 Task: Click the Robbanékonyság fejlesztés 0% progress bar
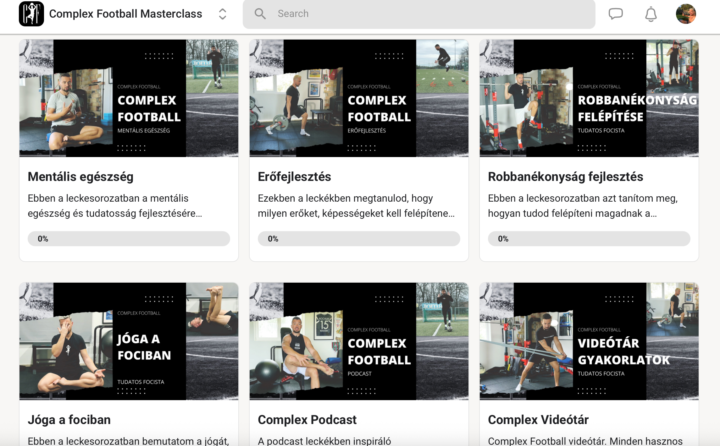(589, 239)
